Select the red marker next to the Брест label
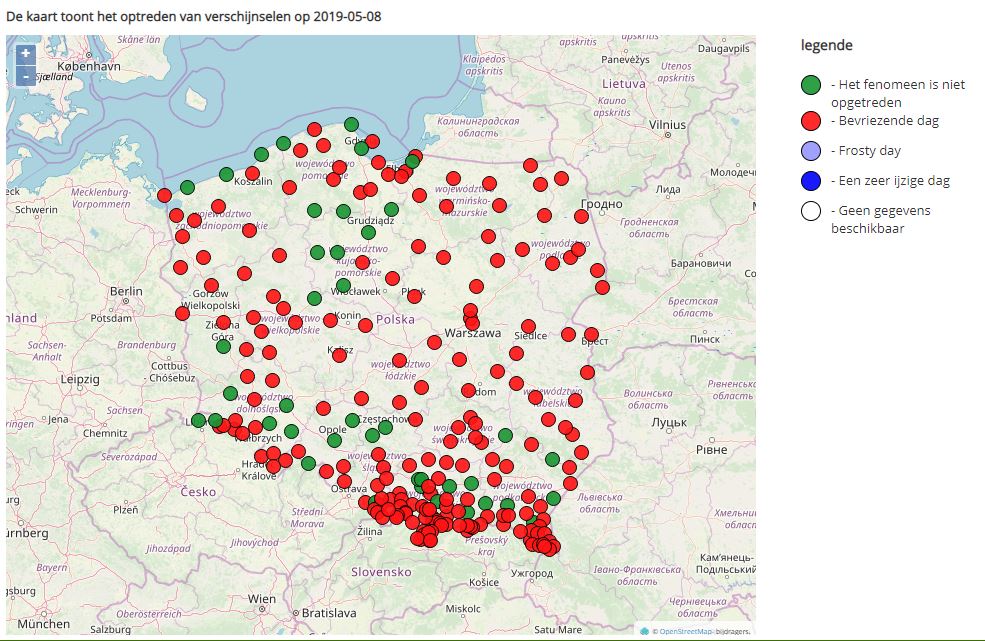This screenshot has height=641, width=985. coord(591,333)
